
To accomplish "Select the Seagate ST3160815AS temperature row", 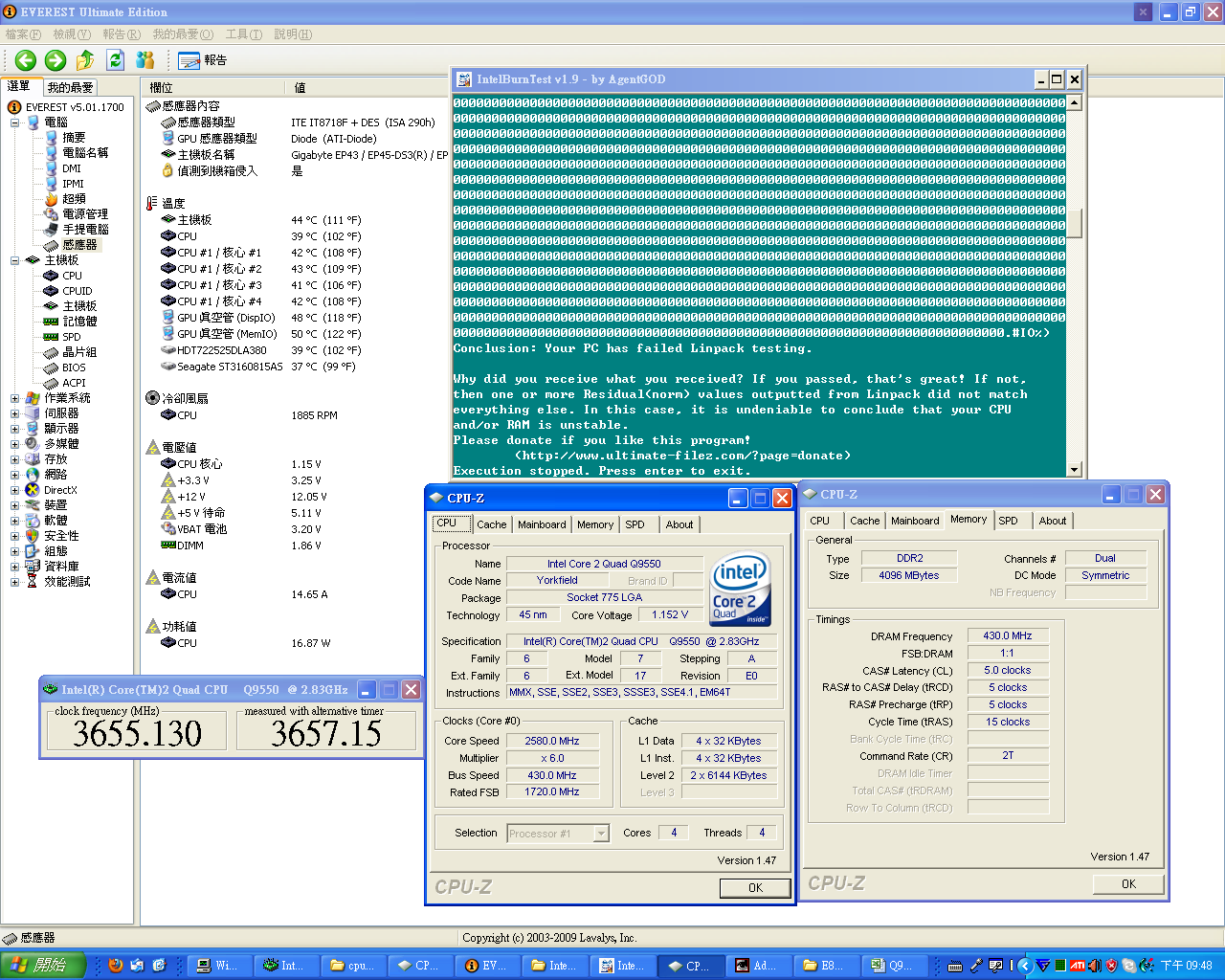I will pyautogui.click(x=259, y=367).
